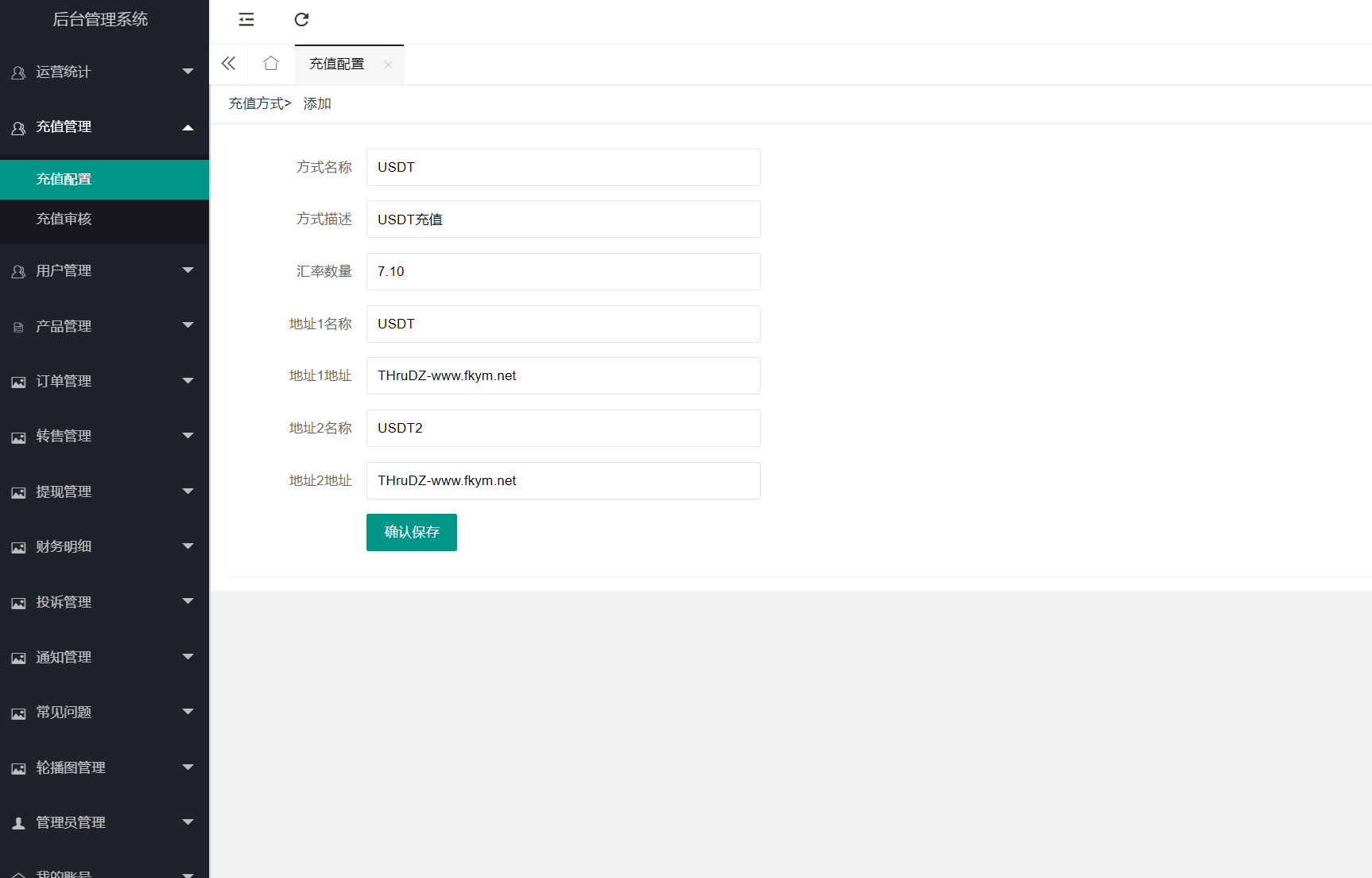Select the 运营统计 person icon in sidebar
1372x878 pixels.
coord(17,72)
